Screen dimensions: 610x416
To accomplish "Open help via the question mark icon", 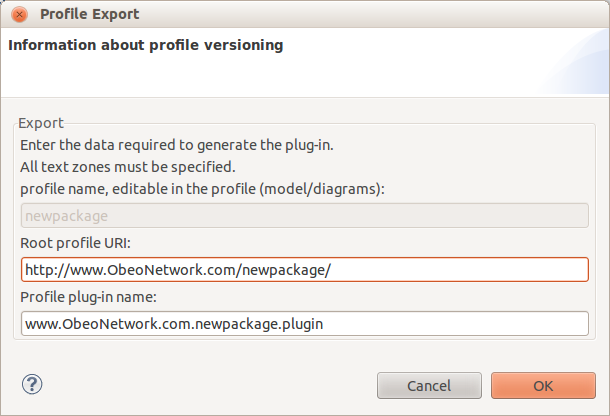I will tap(32, 384).
